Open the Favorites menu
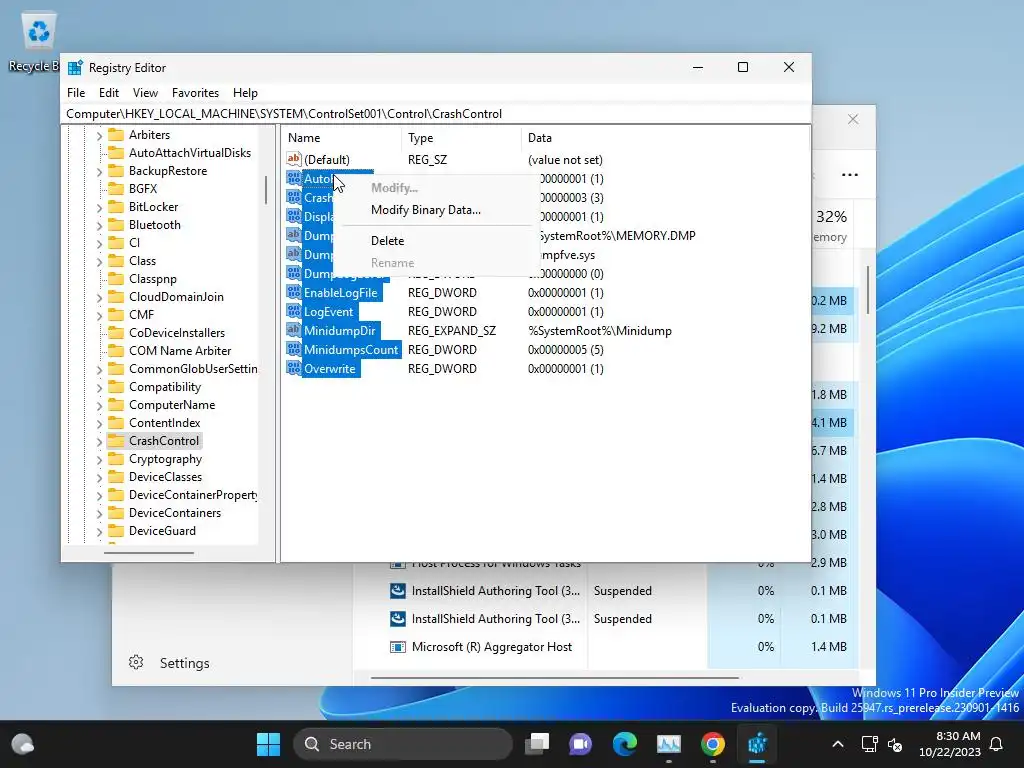The height and width of the screenshot is (768, 1024). (195, 93)
